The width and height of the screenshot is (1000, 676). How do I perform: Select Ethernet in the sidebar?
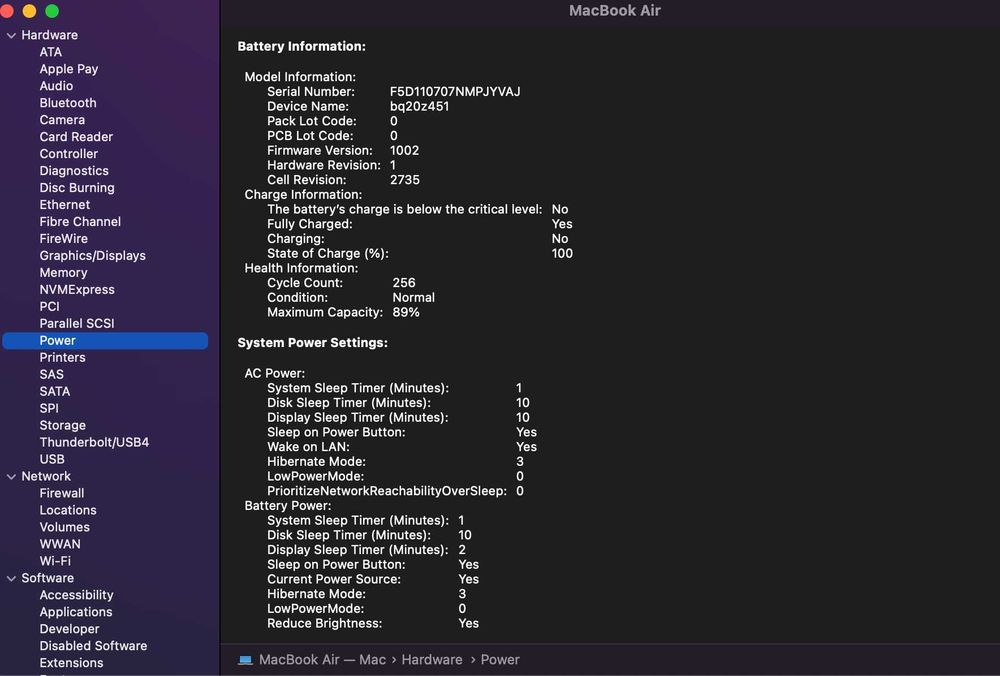point(64,205)
